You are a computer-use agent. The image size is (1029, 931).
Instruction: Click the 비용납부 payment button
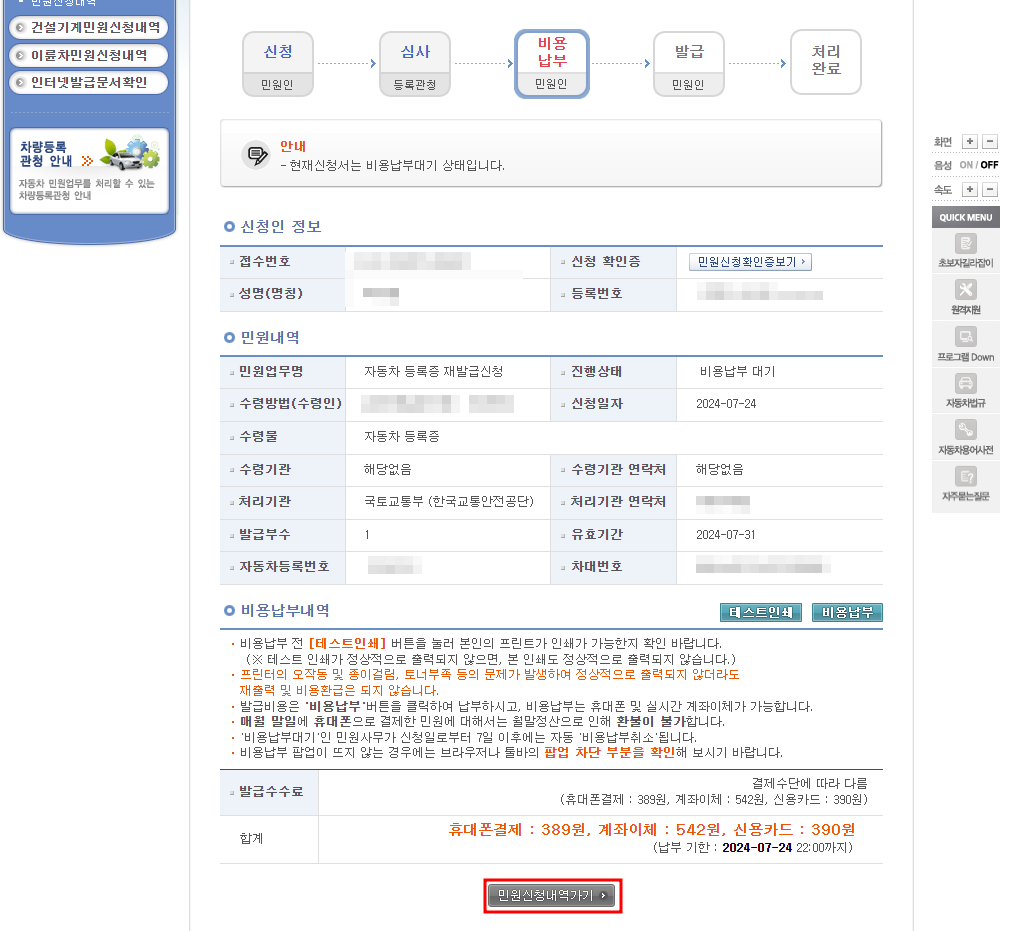[846, 613]
